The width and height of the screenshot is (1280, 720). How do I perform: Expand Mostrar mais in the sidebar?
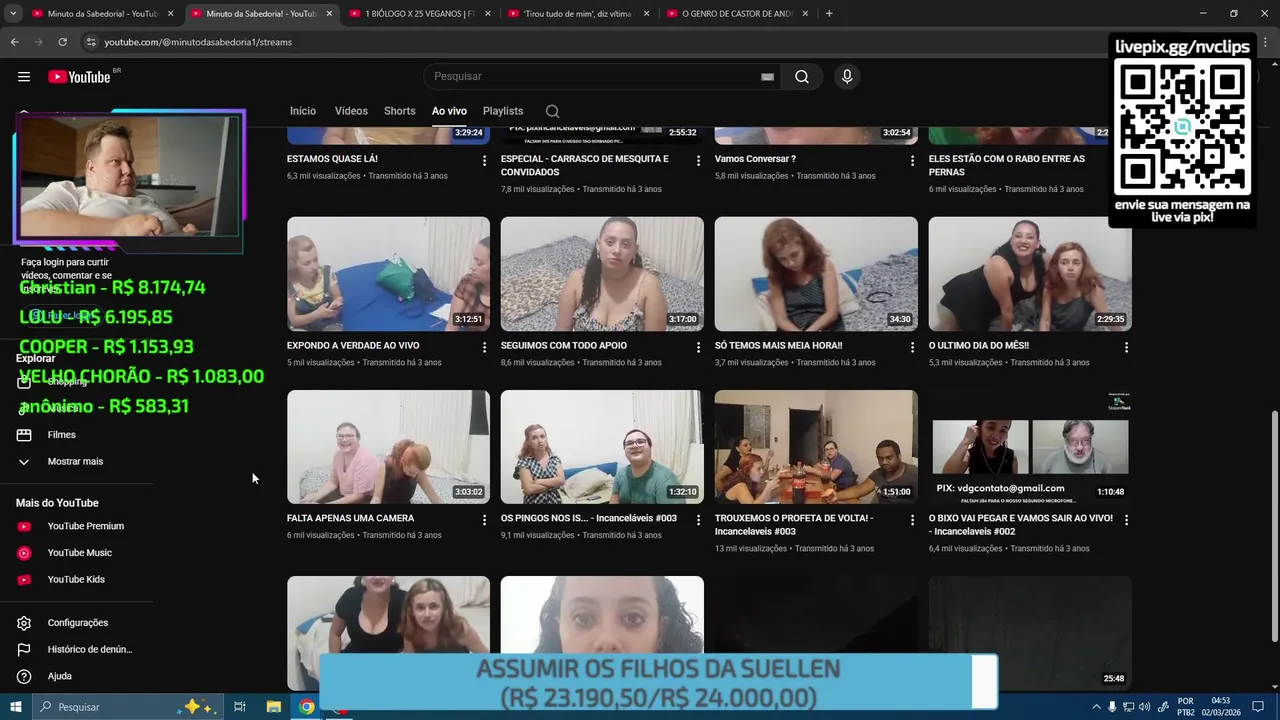76,461
